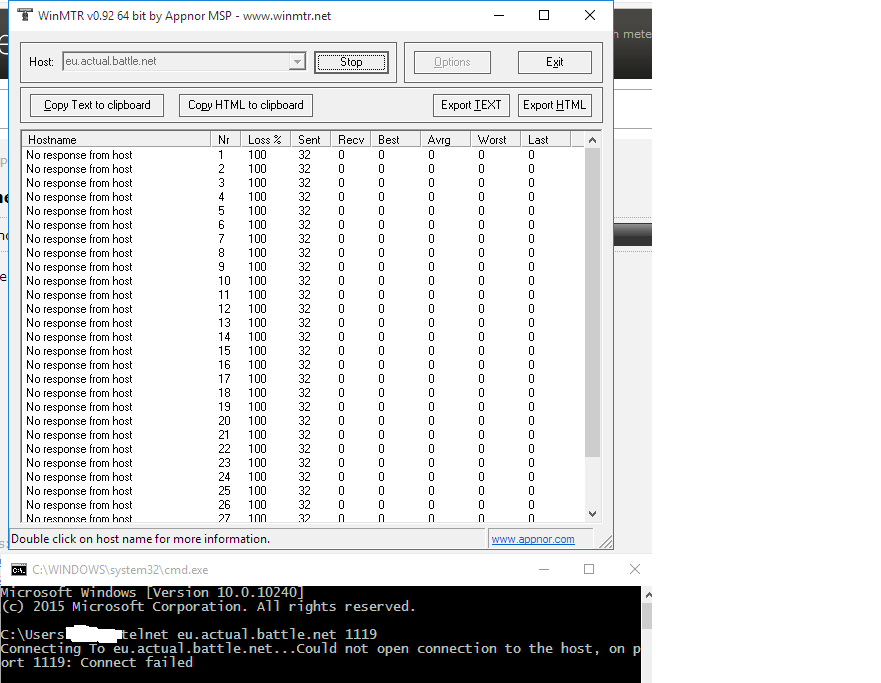Click the host field eu.actual.battle.net
The width and height of the screenshot is (881, 683).
174,62
